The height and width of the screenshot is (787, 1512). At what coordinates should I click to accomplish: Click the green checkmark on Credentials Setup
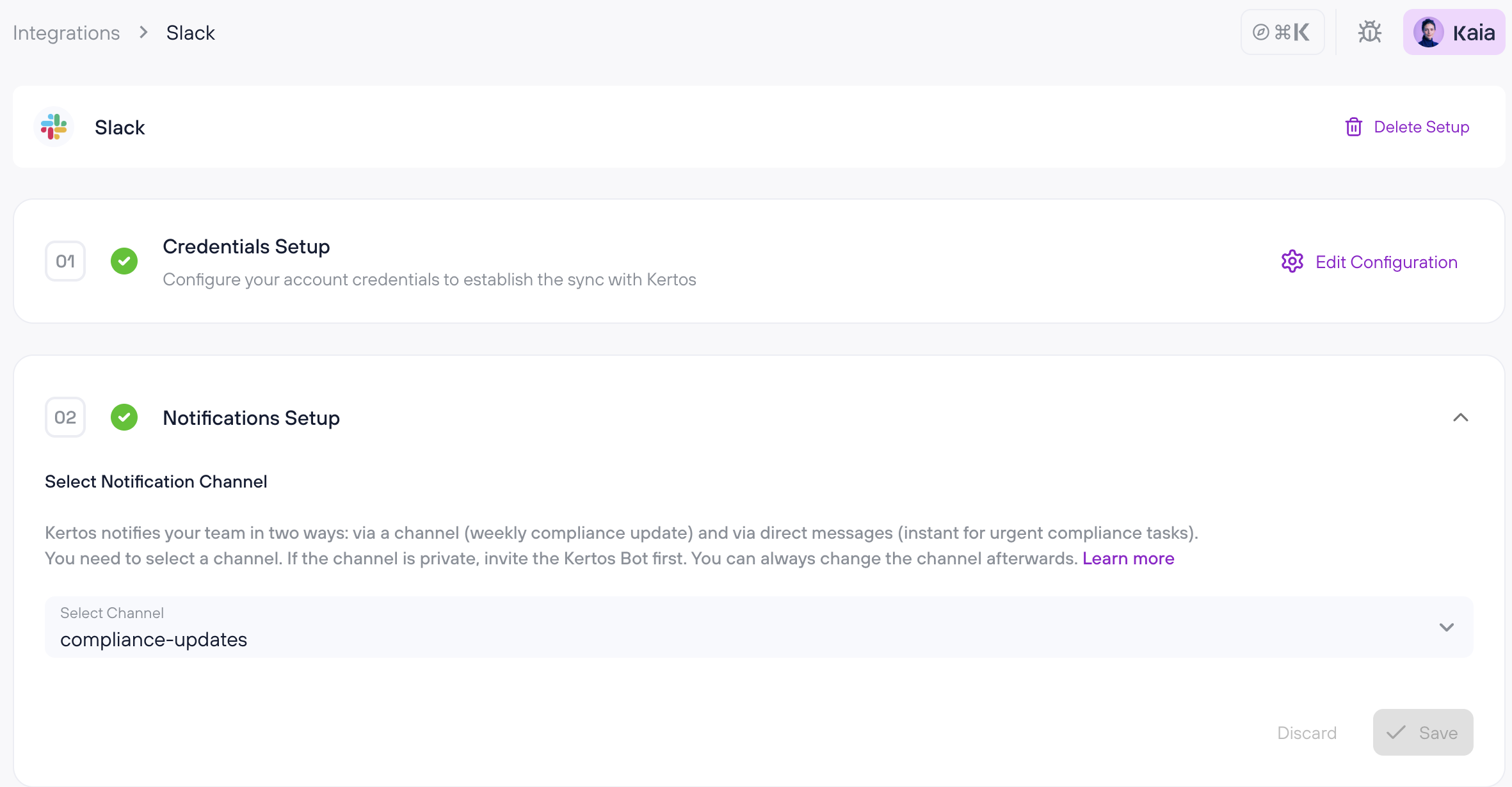(124, 261)
